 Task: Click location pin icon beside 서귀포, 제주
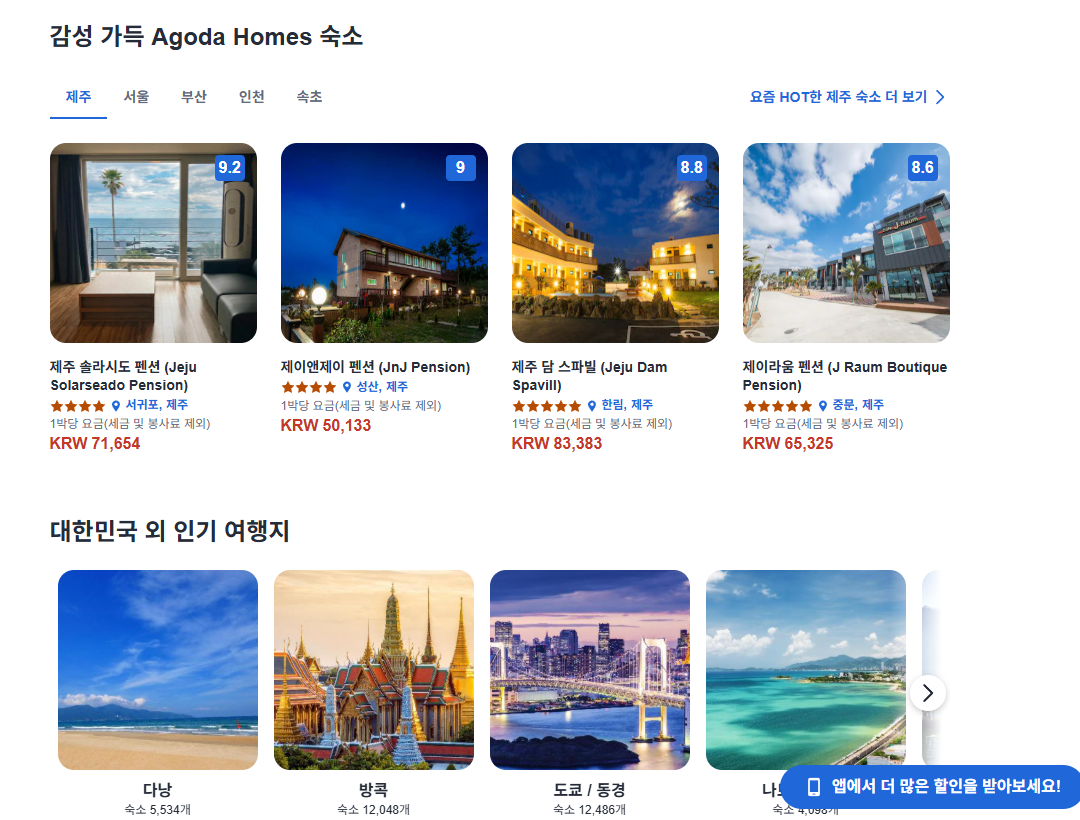[x=116, y=406]
